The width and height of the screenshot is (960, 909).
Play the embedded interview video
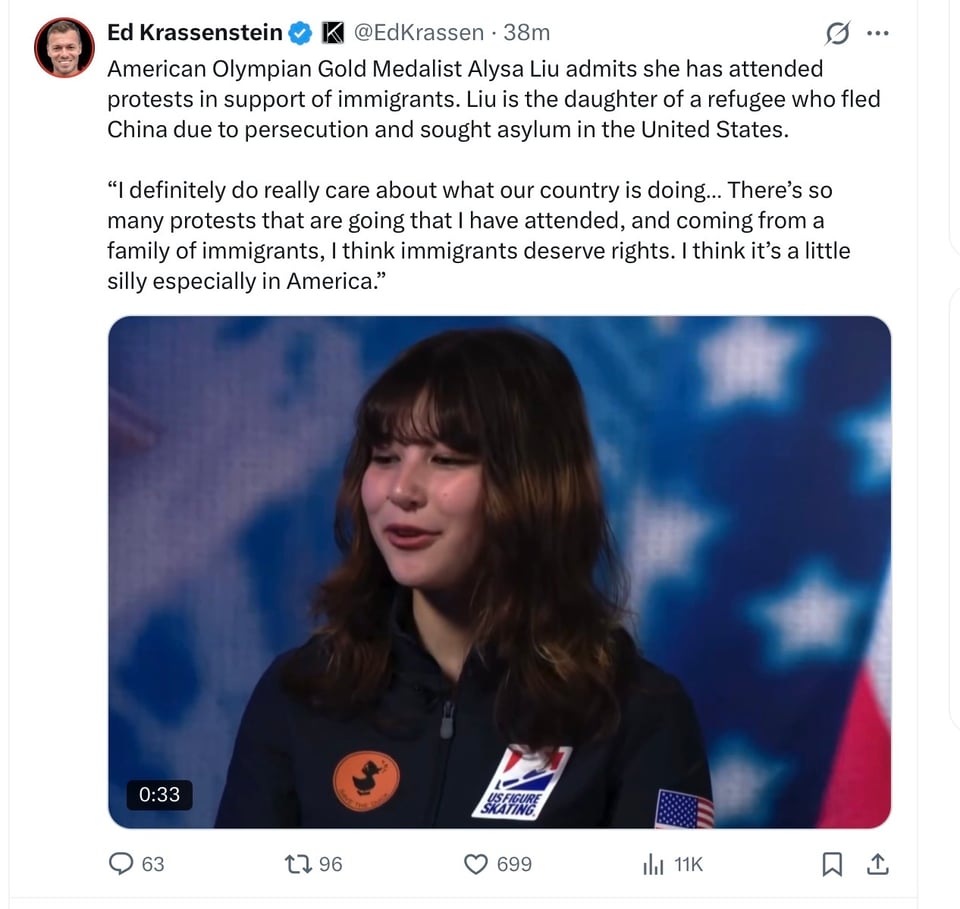499,572
